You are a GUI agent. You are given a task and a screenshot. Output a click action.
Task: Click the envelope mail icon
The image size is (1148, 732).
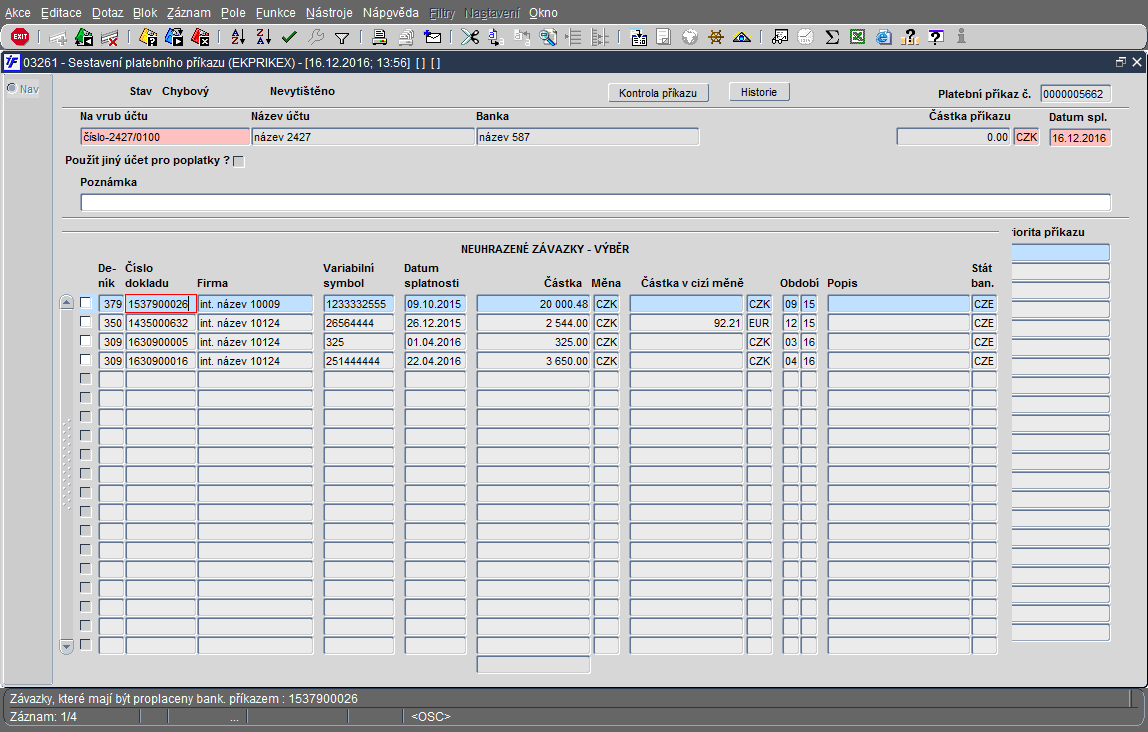coord(433,37)
